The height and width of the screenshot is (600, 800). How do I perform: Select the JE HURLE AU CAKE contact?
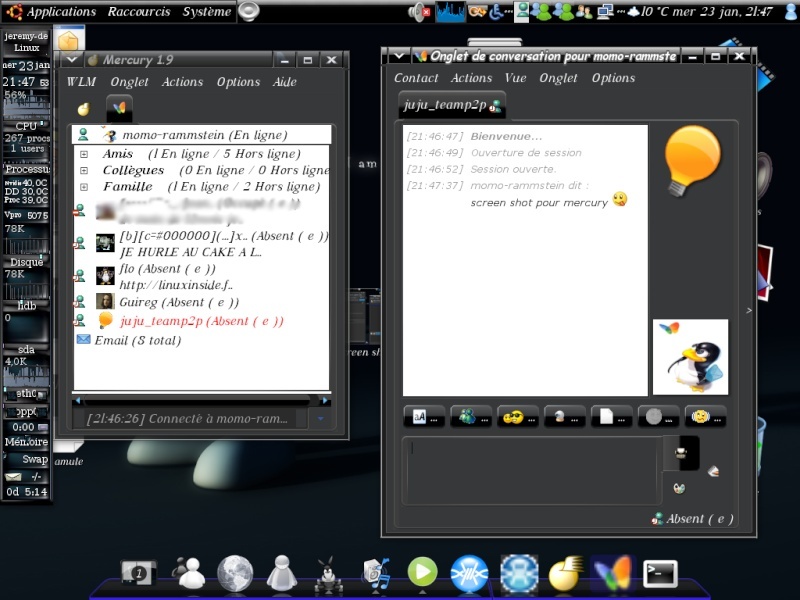(202, 244)
